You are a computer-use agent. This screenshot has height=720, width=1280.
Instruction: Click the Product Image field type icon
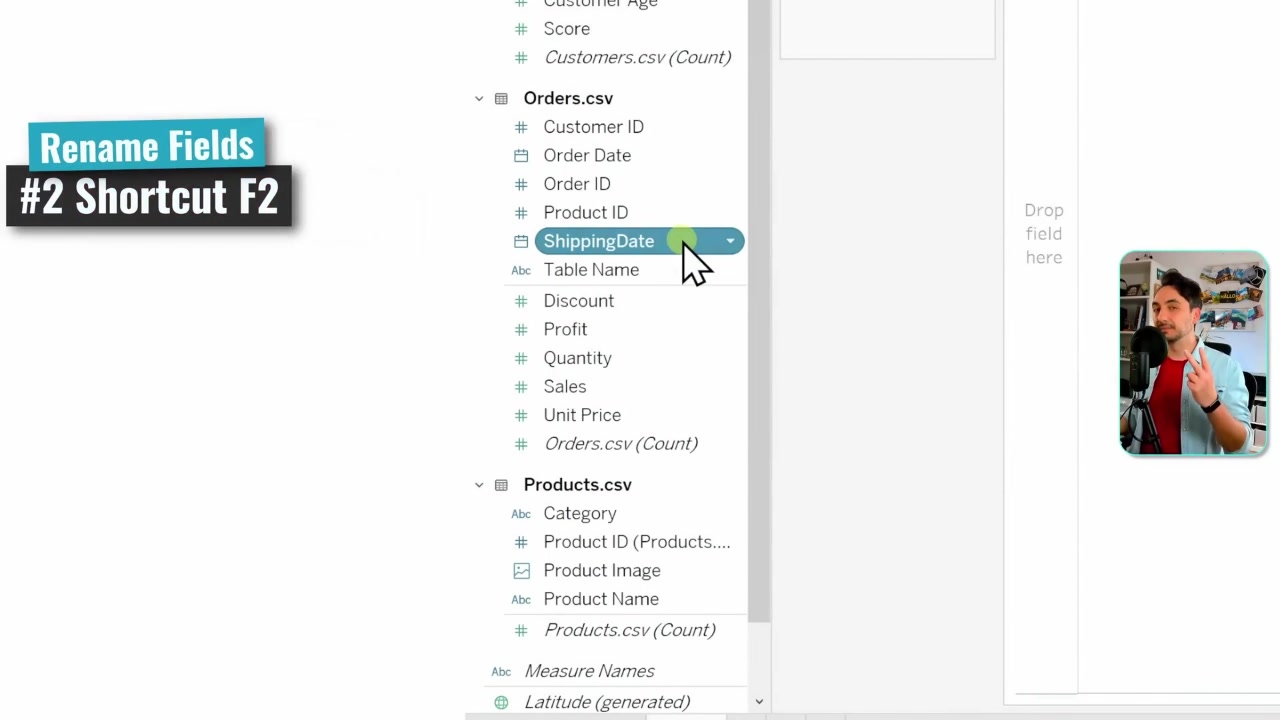(521, 570)
